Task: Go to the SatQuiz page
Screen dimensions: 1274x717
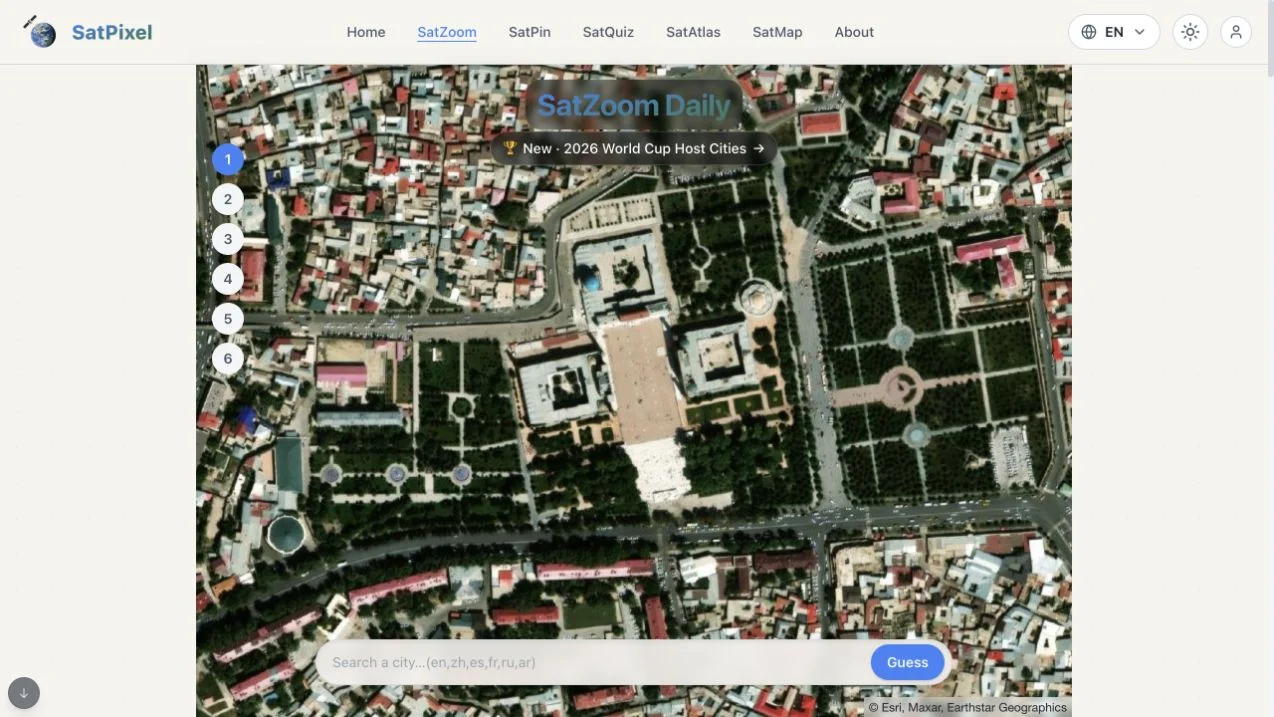Action: 608,32
